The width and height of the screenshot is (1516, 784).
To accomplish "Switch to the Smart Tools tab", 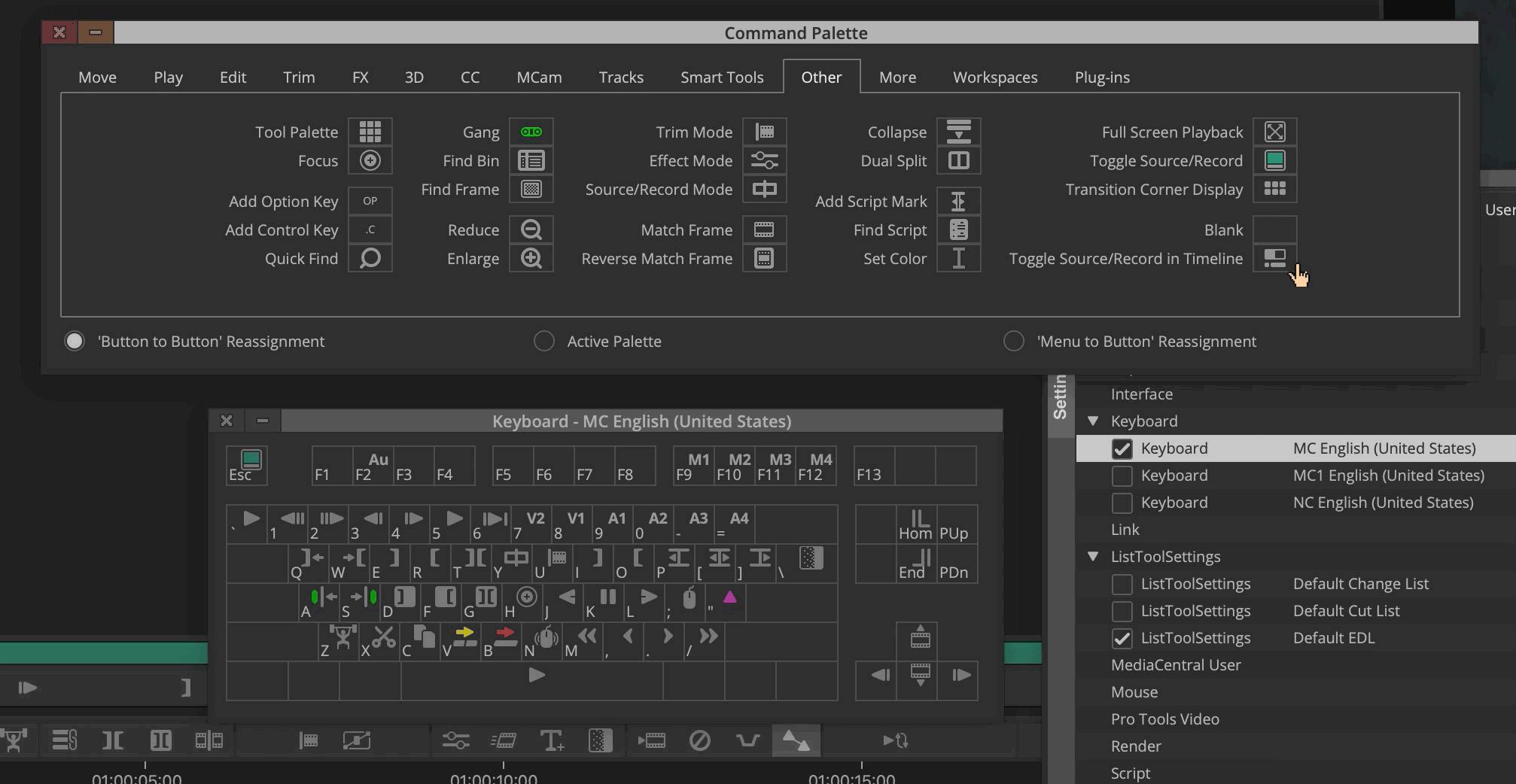I will click(721, 77).
